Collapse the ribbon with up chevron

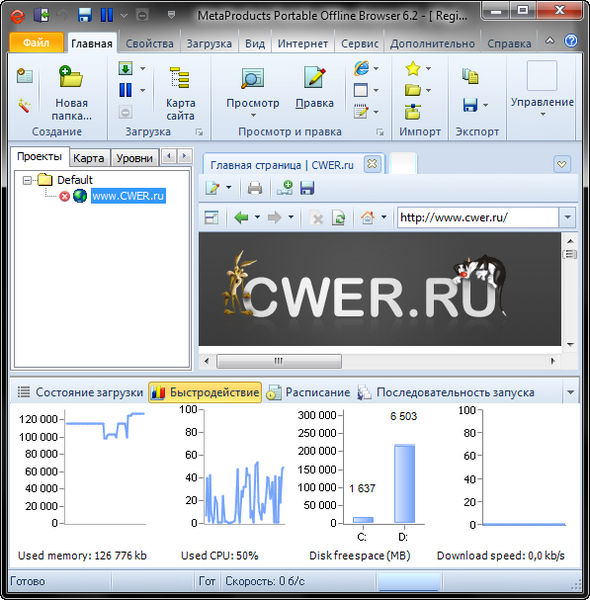tap(549, 40)
